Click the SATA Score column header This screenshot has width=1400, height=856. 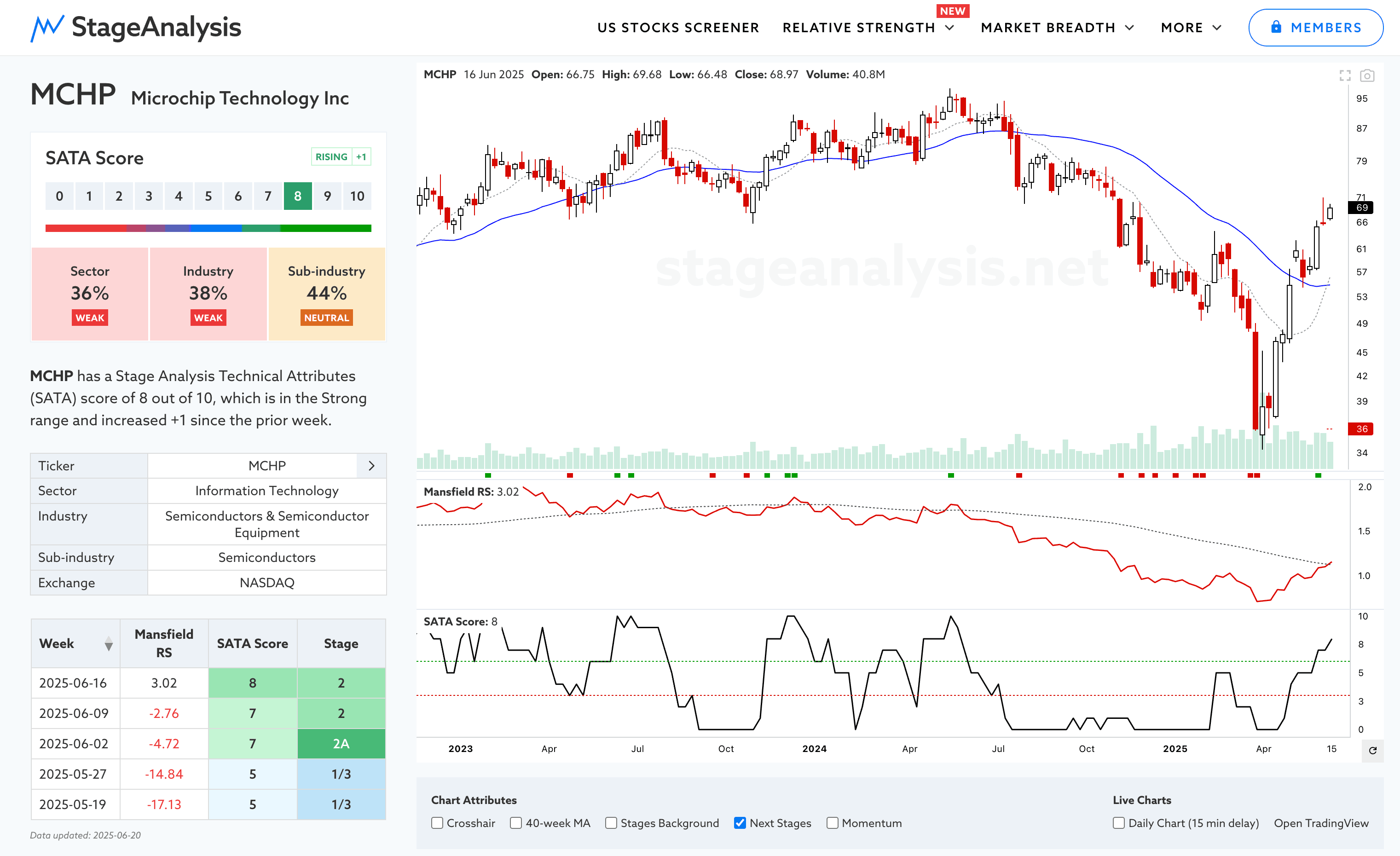coord(252,643)
